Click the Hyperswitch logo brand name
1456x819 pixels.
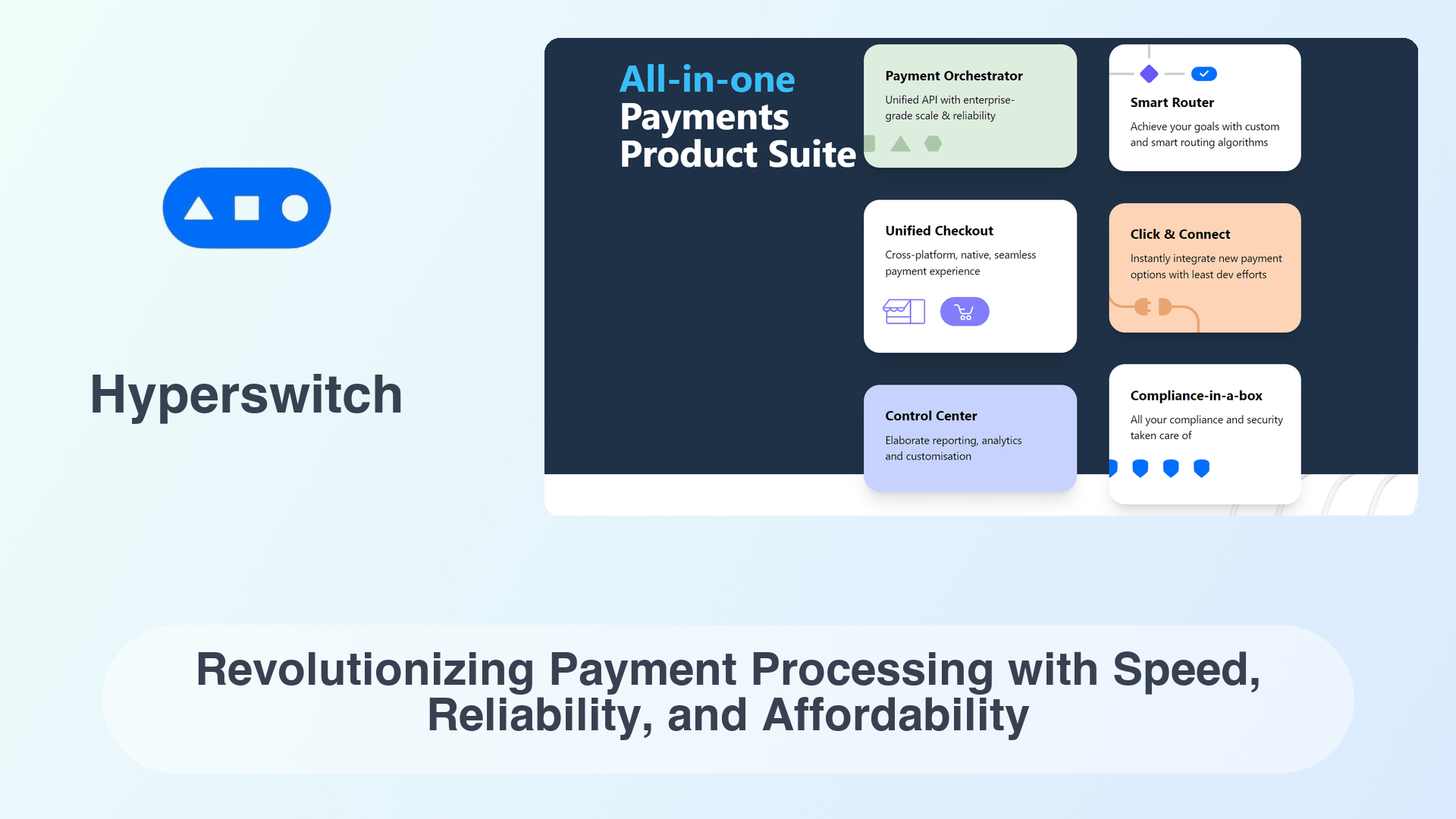click(x=246, y=393)
